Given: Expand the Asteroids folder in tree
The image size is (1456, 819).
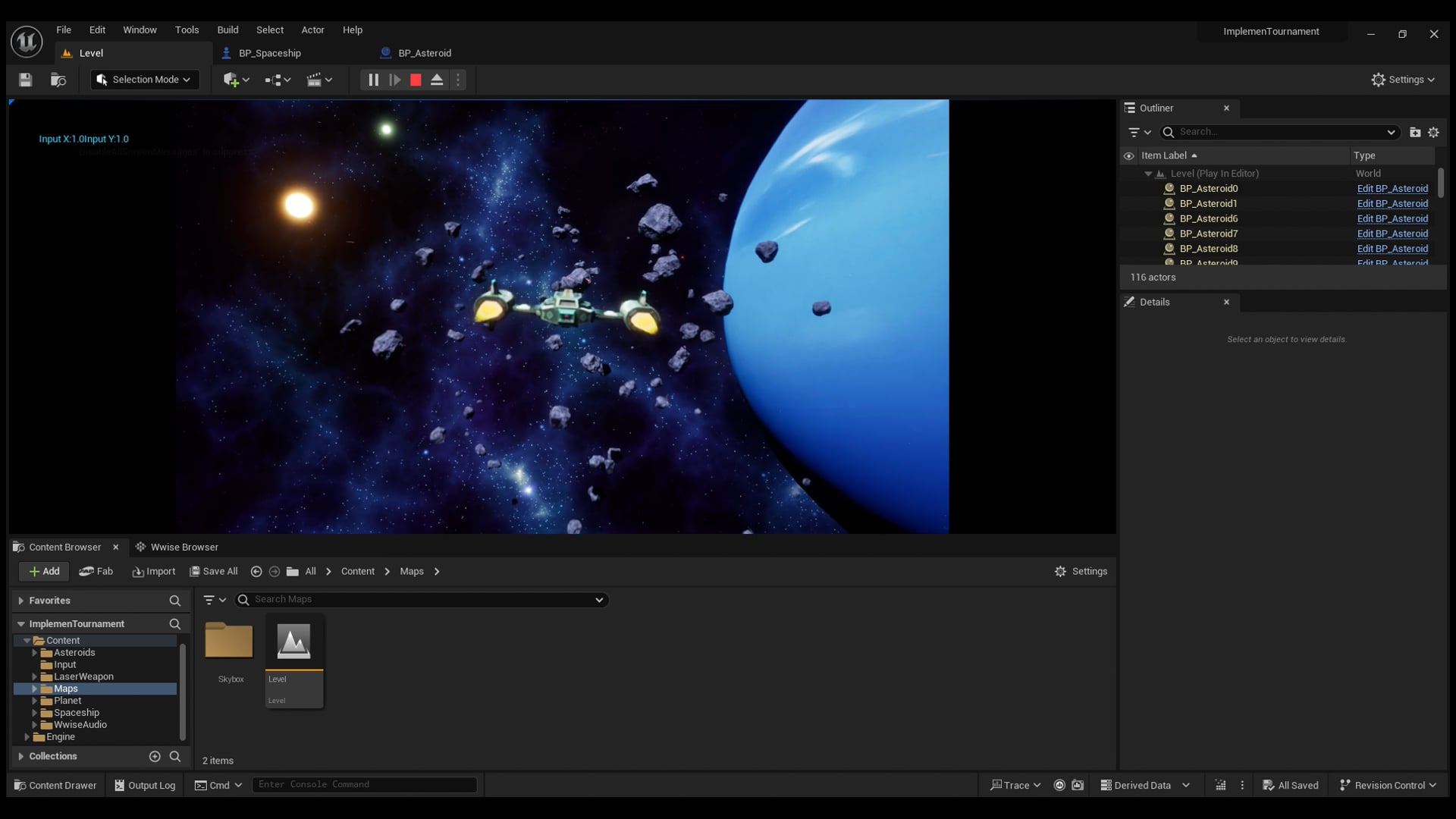Looking at the screenshot, I should click(x=34, y=653).
